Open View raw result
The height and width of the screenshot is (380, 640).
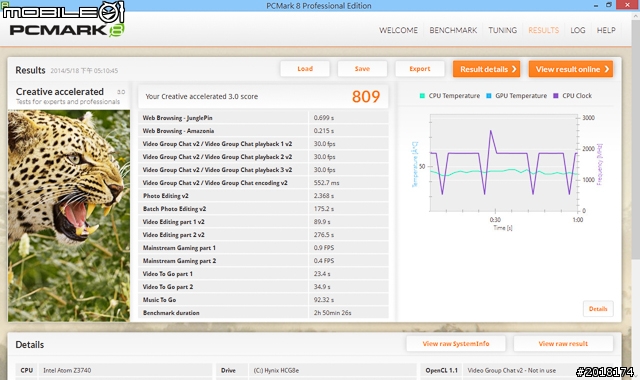tap(563, 344)
